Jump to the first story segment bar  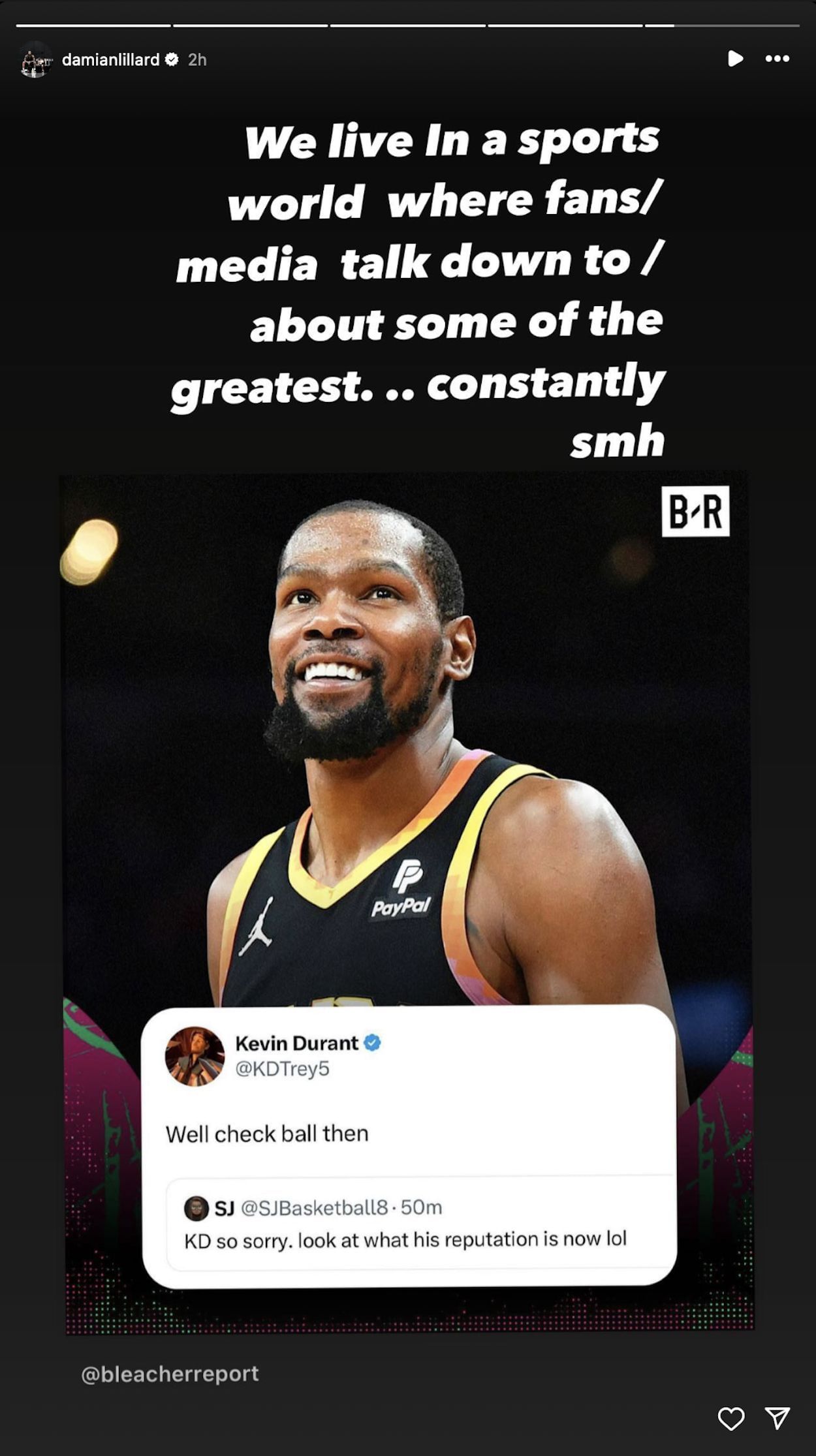[93, 25]
